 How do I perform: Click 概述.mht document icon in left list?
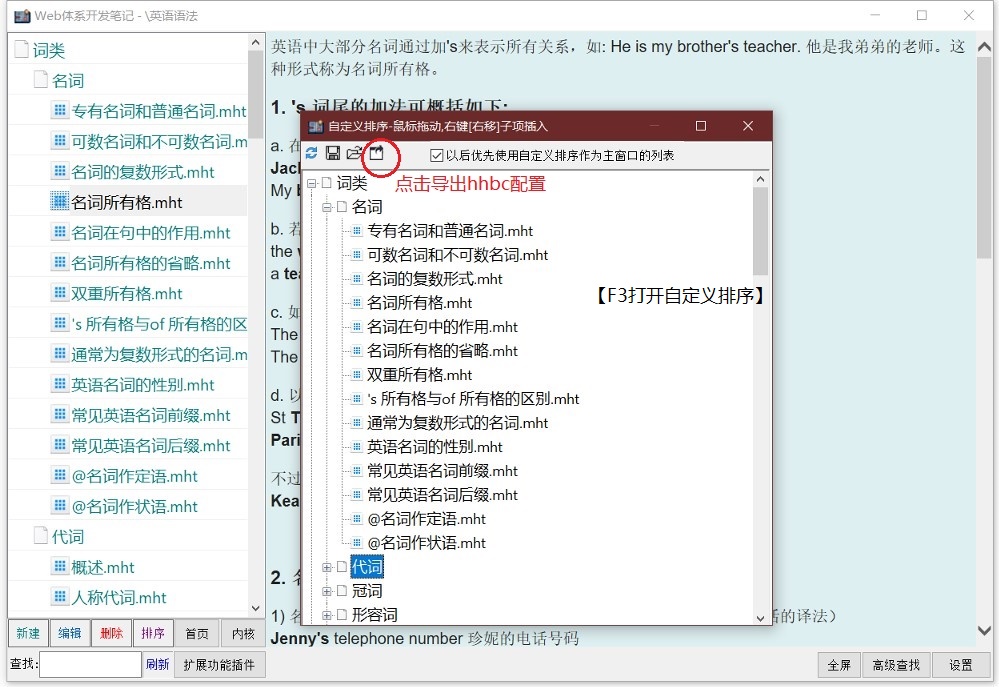coord(59,567)
